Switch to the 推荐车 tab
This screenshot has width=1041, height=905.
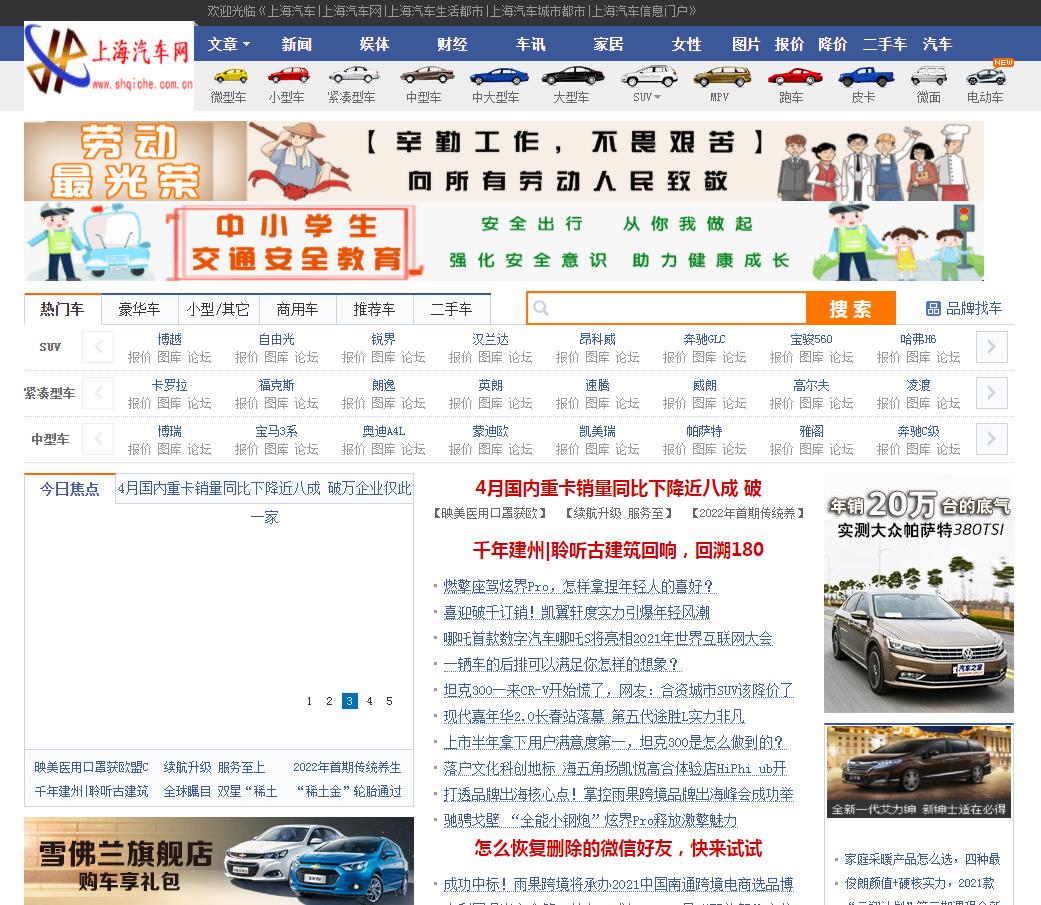[x=374, y=309]
